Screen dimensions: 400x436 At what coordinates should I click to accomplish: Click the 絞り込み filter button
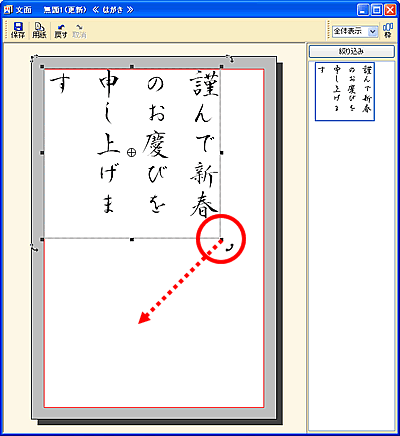click(352, 51)
